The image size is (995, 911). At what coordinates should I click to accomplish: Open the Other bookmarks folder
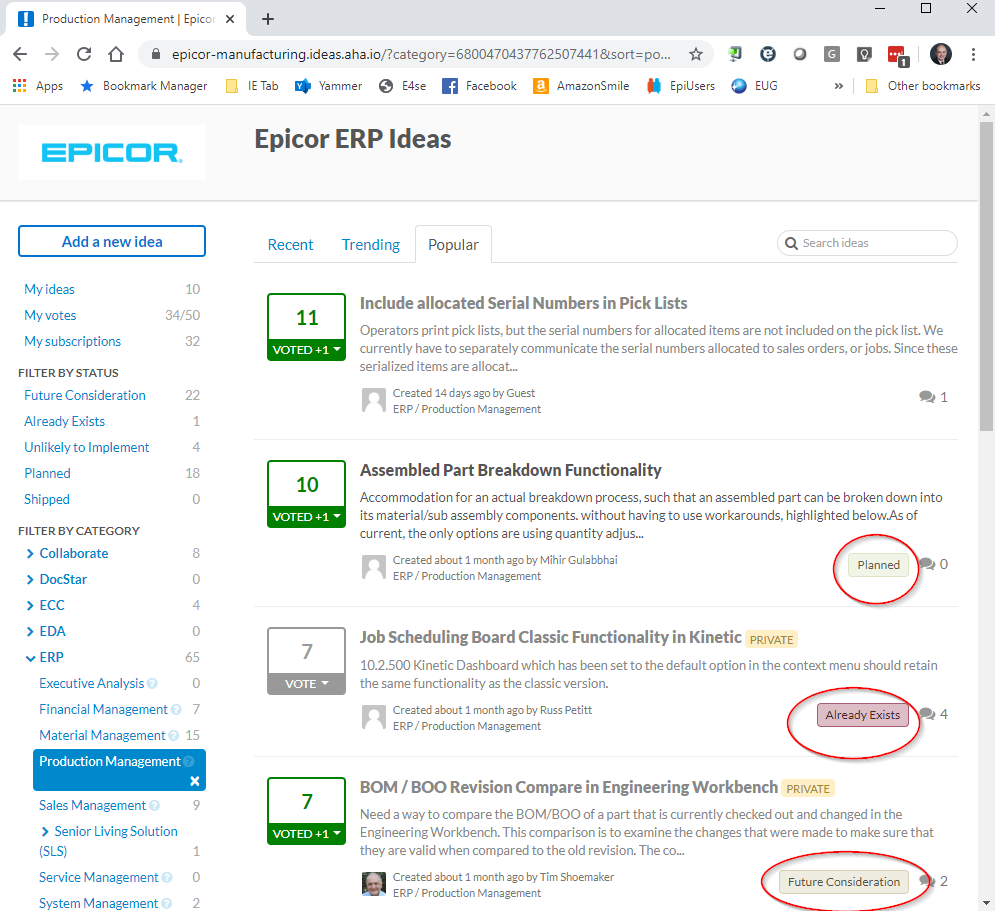click(x=923, y=86)
